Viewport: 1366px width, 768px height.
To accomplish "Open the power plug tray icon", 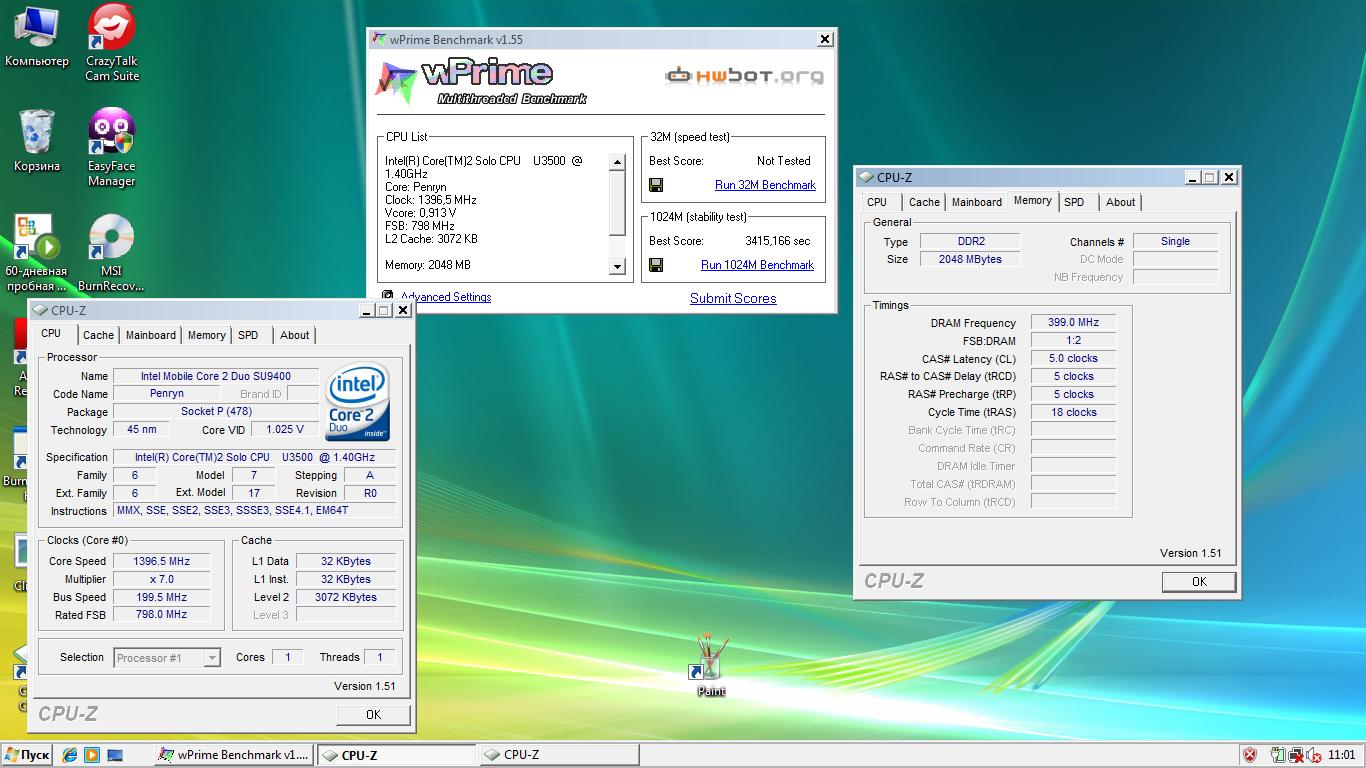I will 1278,755.
